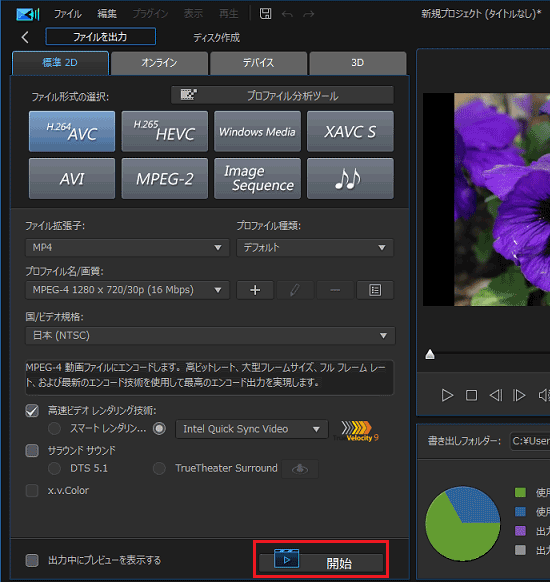Select the audio music notes format
This screenshot has height=582, width=550.
coord(350,179)
